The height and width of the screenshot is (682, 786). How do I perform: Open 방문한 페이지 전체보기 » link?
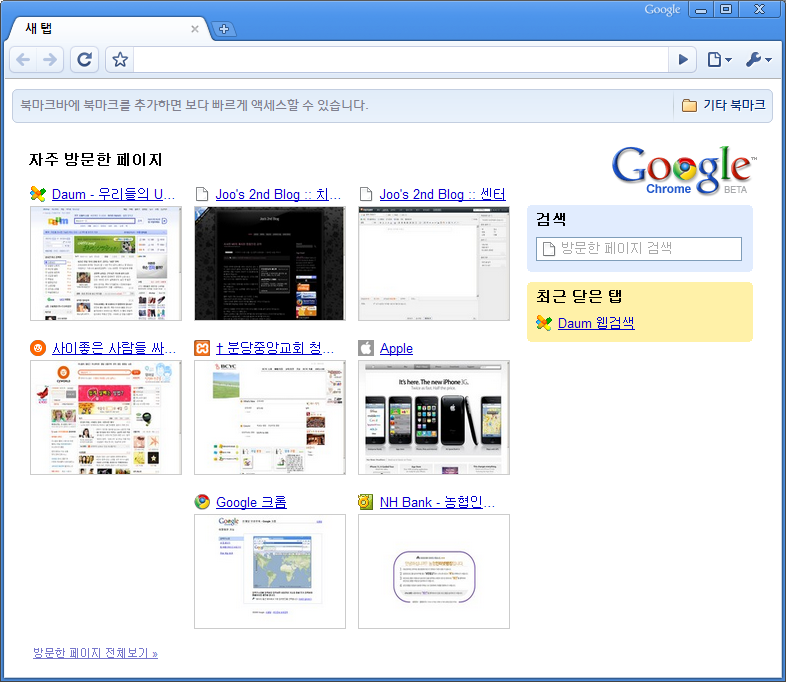coord(95,653)
